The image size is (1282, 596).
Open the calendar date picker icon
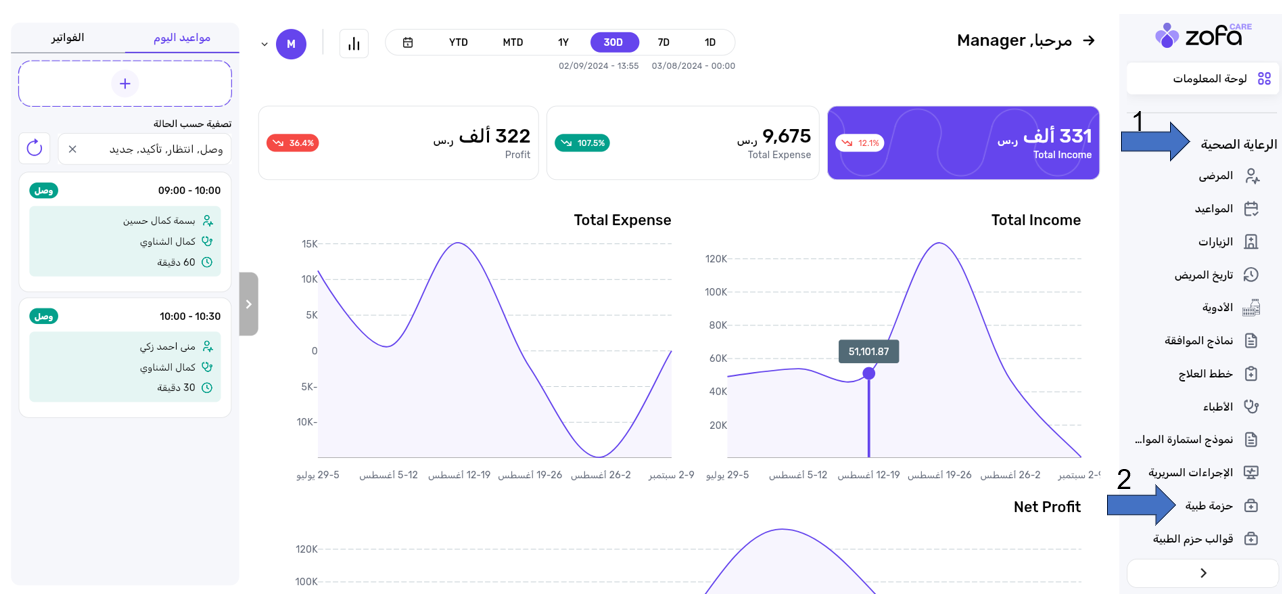408,43
